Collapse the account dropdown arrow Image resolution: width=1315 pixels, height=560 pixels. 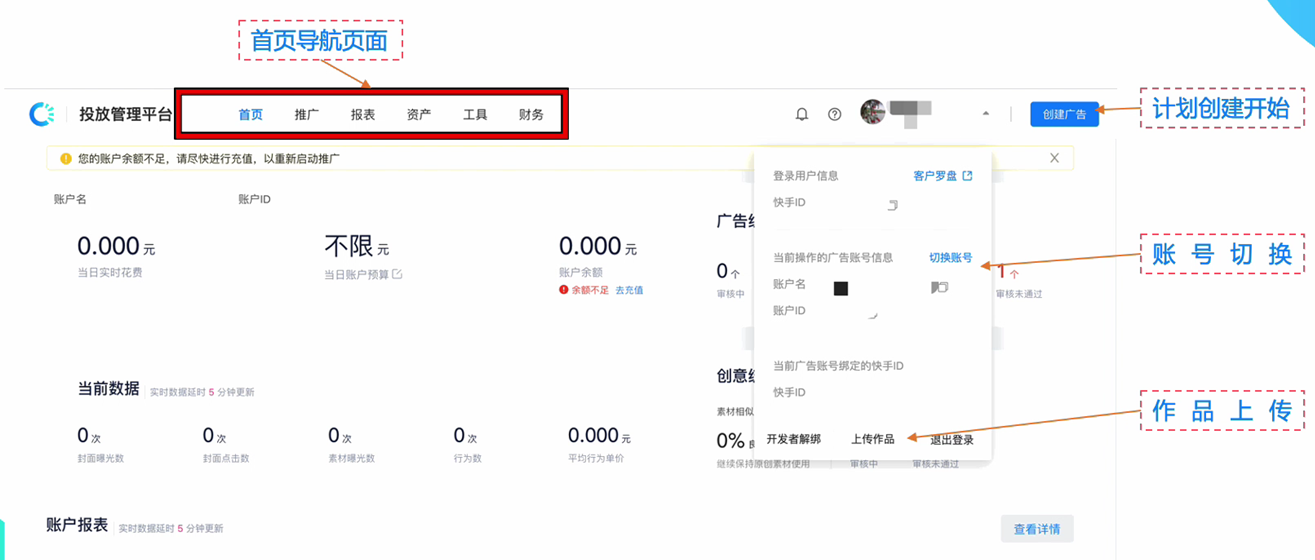(x=985, y=114)
